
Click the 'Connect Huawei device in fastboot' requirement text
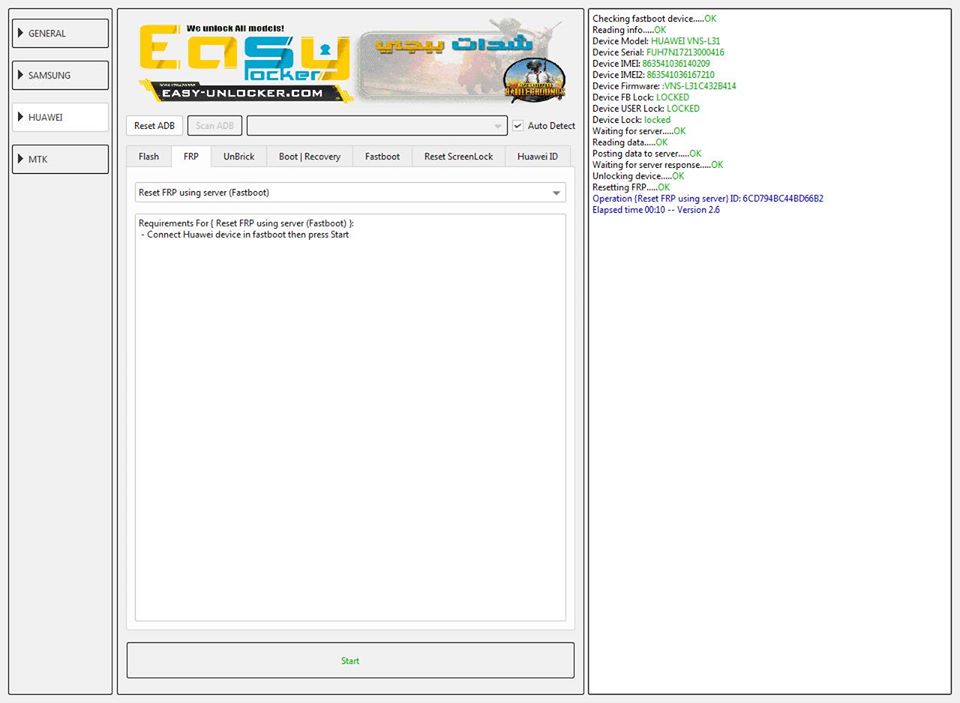click(x=245, y=235)
